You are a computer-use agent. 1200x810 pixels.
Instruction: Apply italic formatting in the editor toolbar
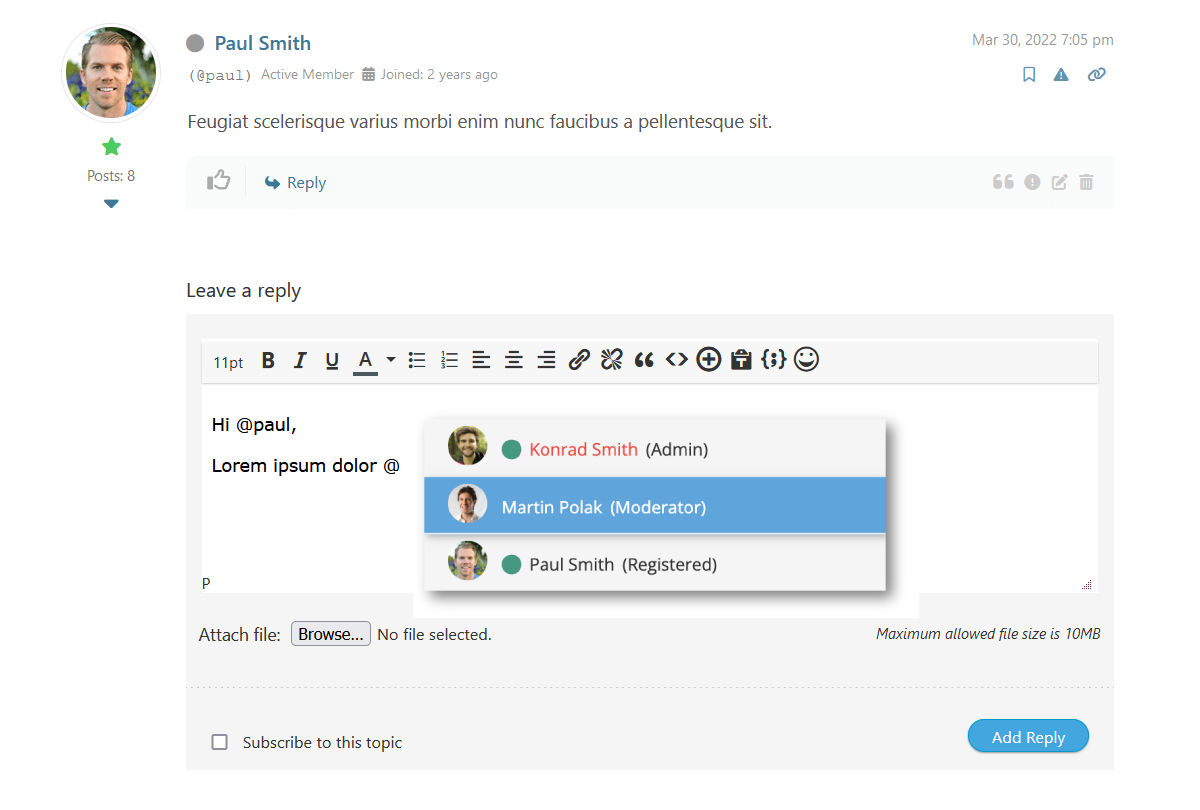300,360
